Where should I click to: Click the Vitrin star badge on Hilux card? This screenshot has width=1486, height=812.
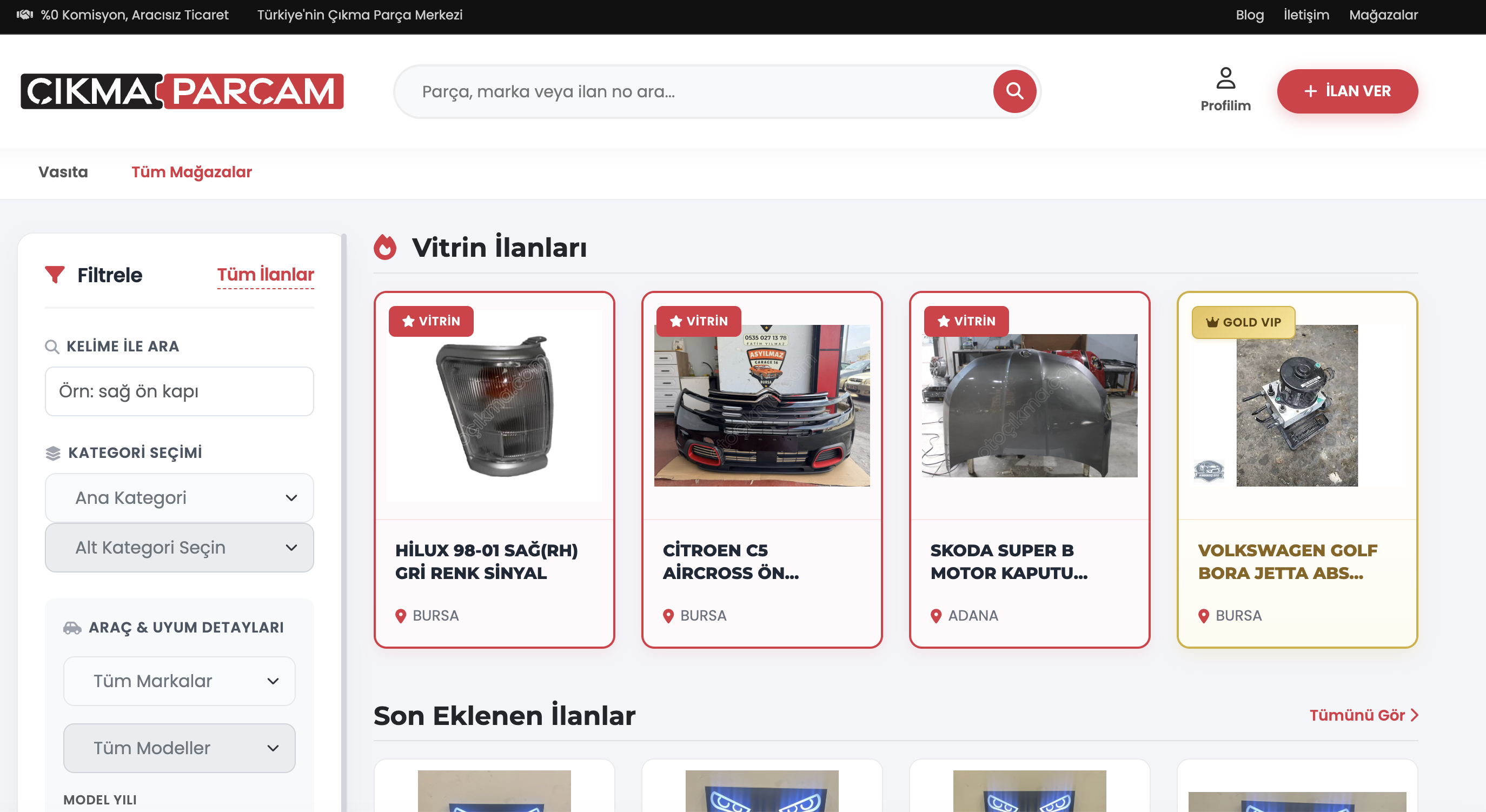tap(431, 321)
